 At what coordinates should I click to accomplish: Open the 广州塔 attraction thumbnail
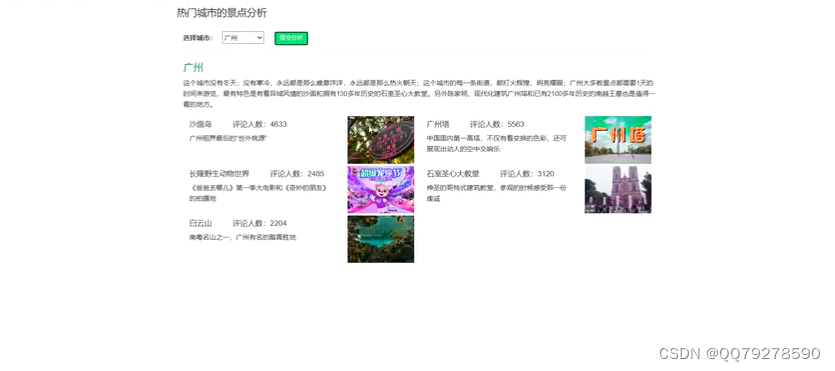618,139
